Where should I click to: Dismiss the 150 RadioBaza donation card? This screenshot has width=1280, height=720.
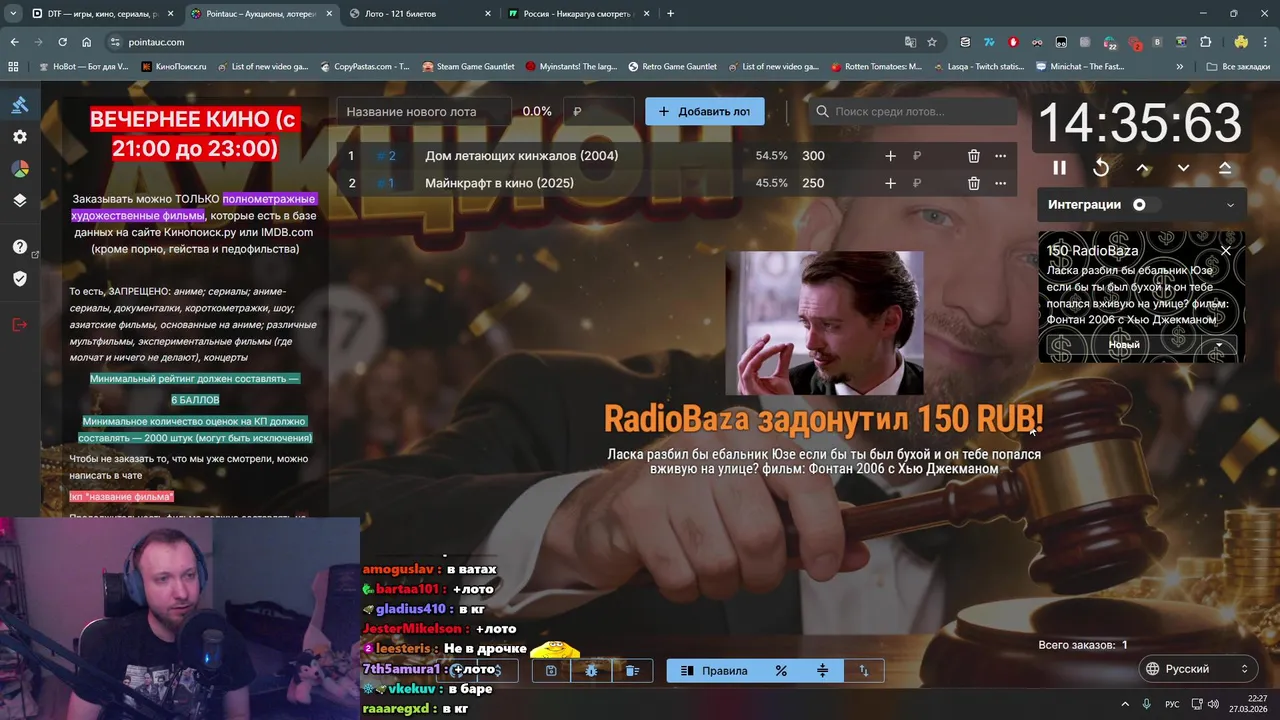[x=1226, y=250]
